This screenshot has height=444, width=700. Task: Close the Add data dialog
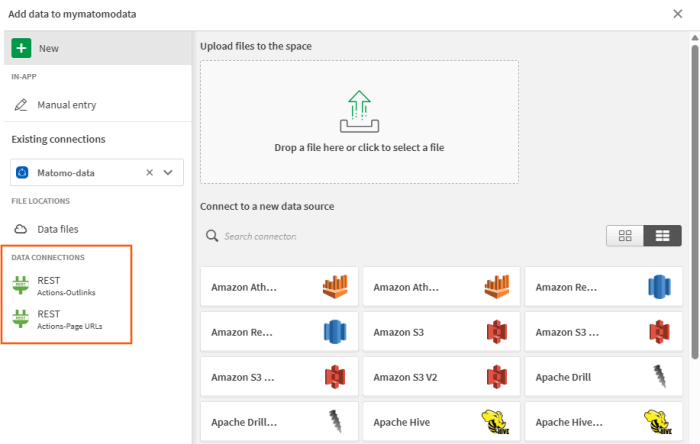(x=678, y=14)
